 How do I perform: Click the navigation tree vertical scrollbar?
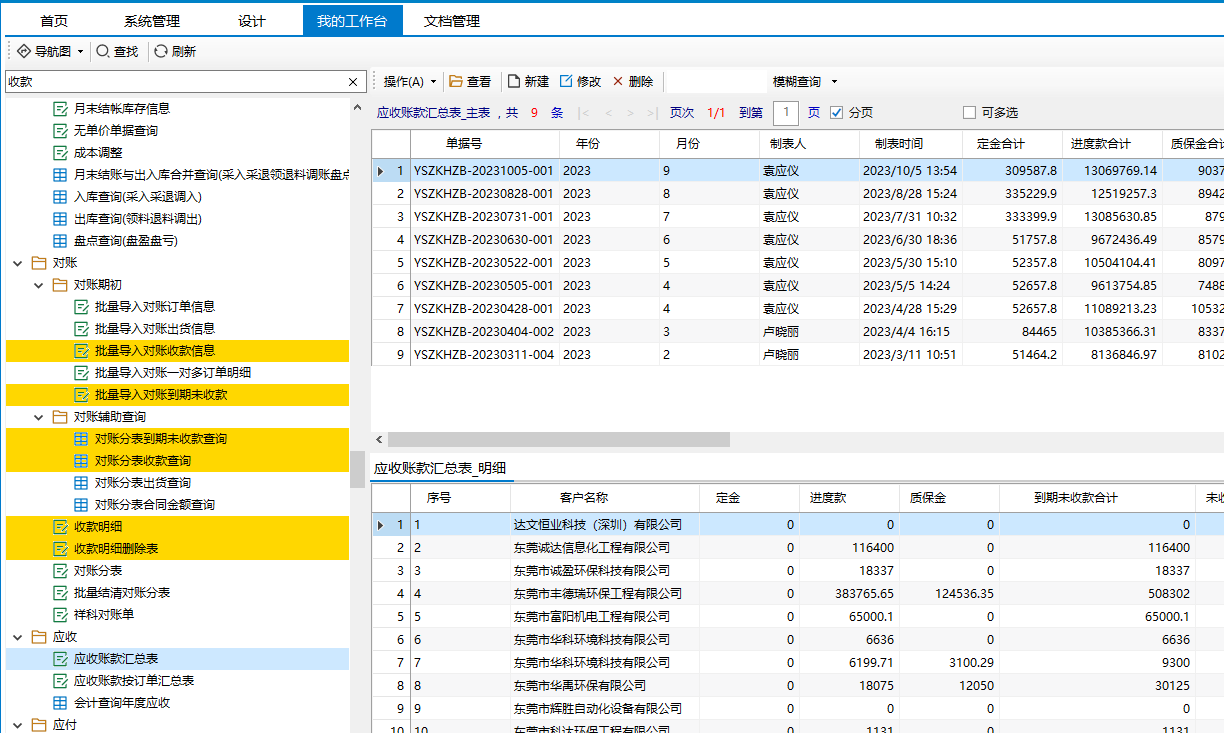point(357,468)
